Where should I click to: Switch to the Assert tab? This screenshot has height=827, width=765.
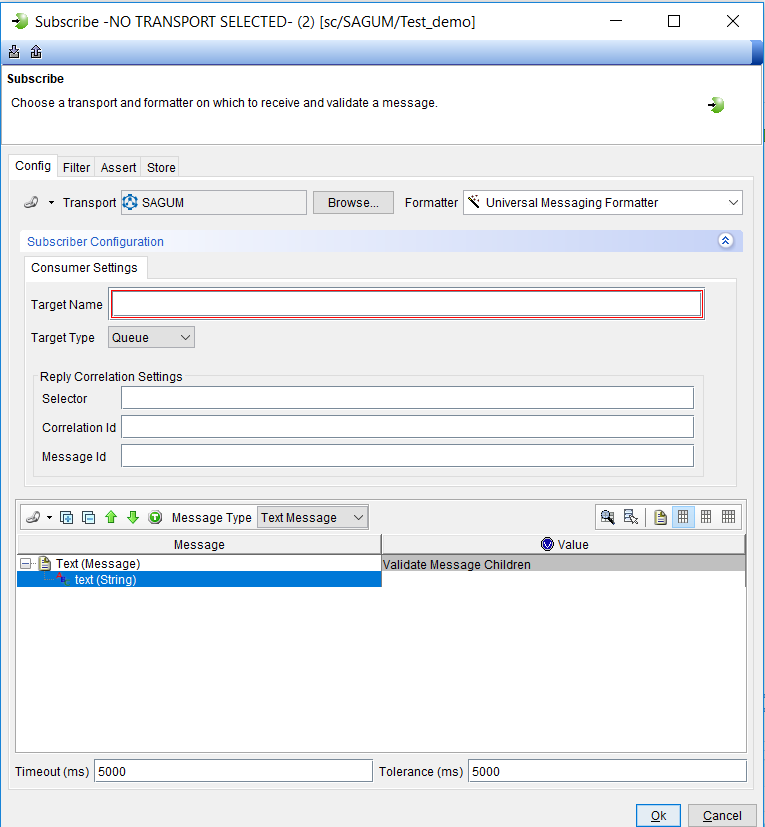point(118,167)
